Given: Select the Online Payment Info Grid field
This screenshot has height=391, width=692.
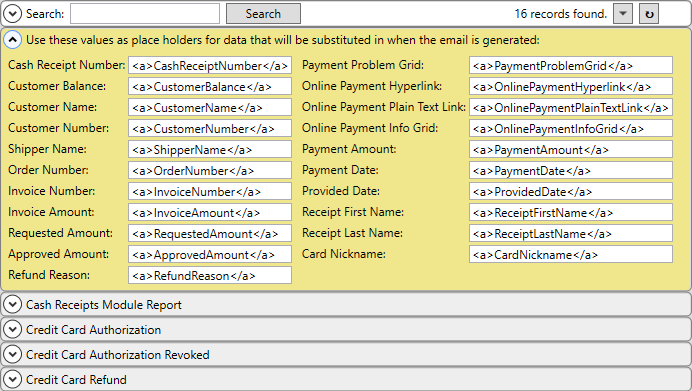Looking at the screenshot, I should [x=571, y=128].
